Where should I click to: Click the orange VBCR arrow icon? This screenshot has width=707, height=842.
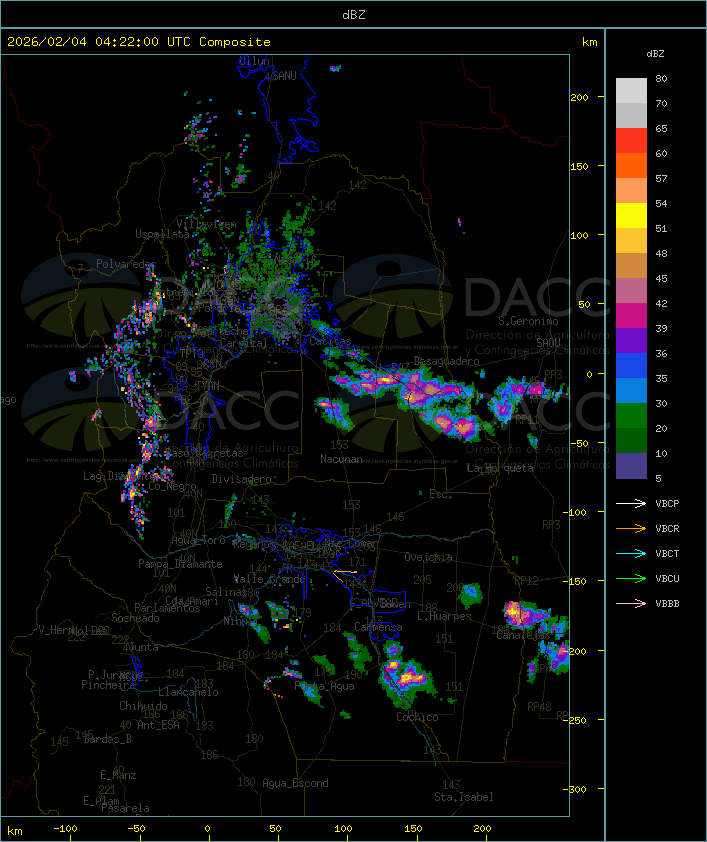pyautogui.click(x=631, y=528)
